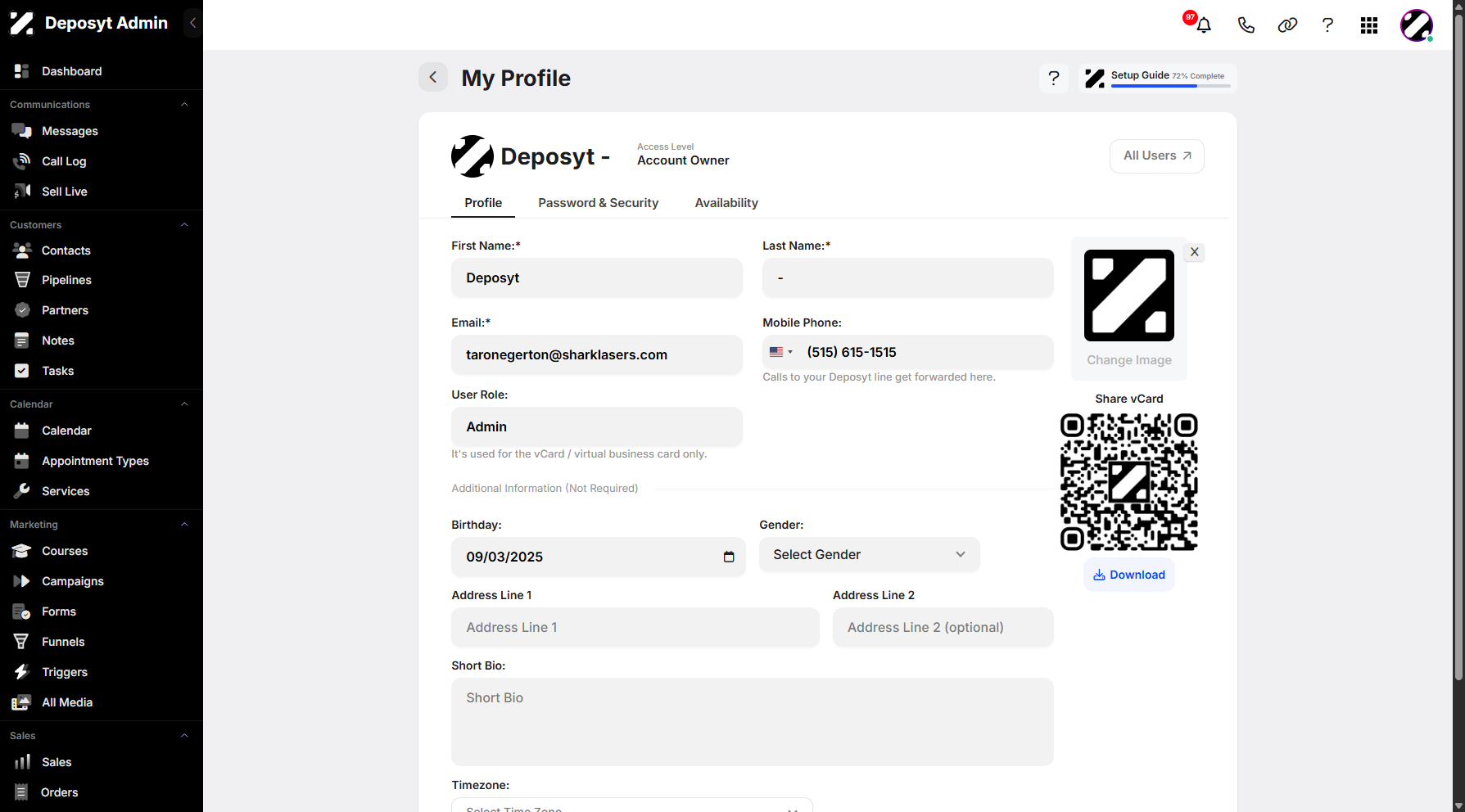Screen dimensions: 1465x812
Task: Remove profile image with the X button
Action: point(1195,252)
